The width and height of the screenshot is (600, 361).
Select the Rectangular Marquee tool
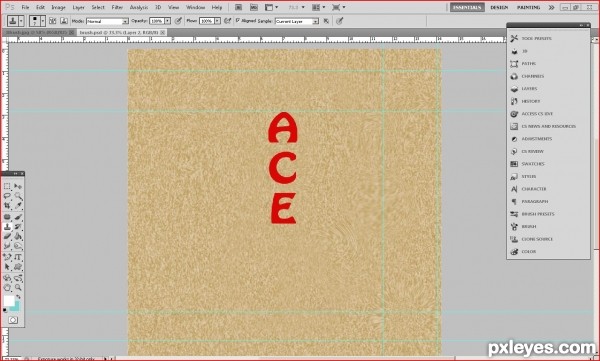tap(7, 186)
